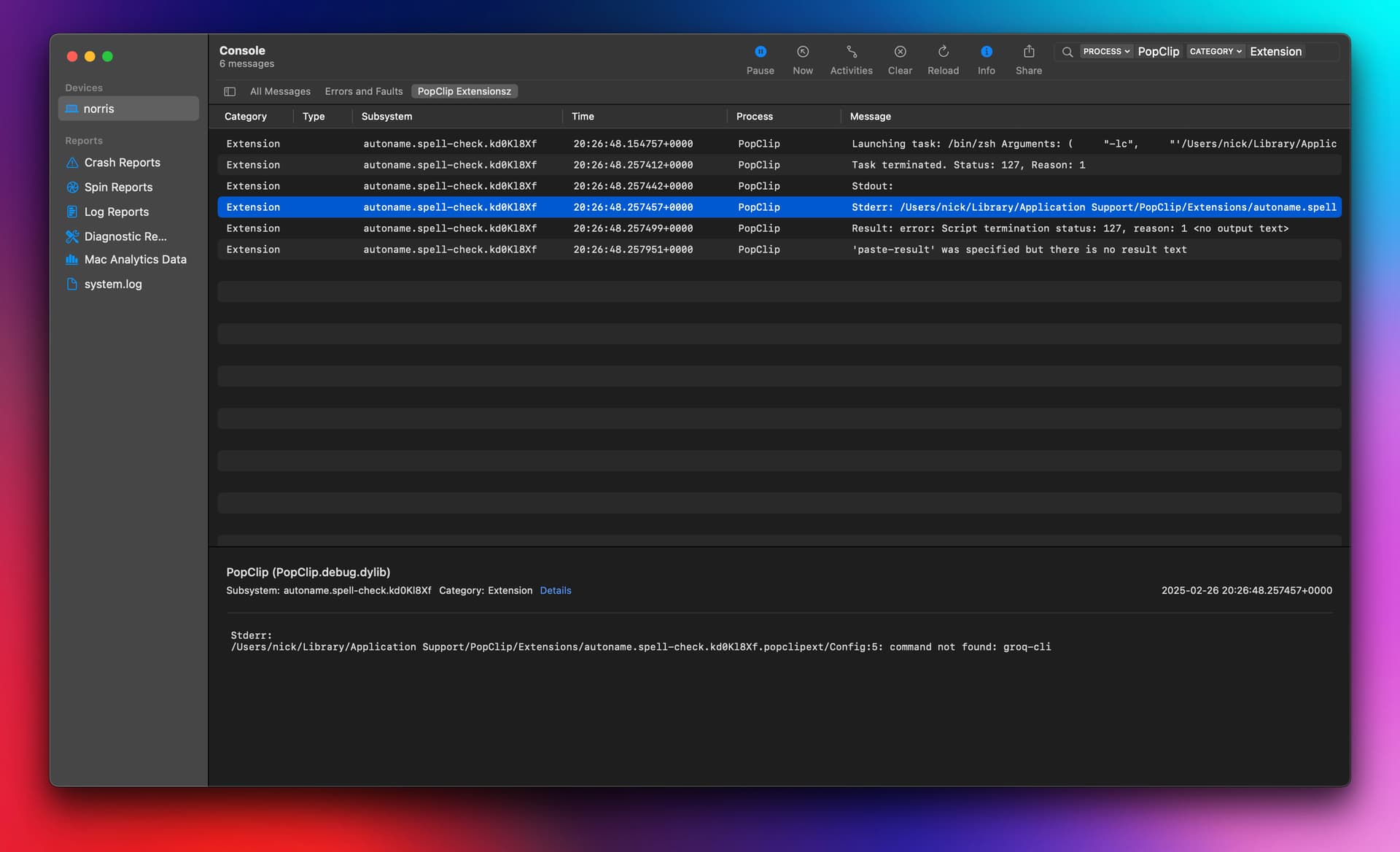Image resolution: width=1400 pixels, height=852 pixels.
Task: Open Crash Reports in the sidebar
Action: [122, 163]
